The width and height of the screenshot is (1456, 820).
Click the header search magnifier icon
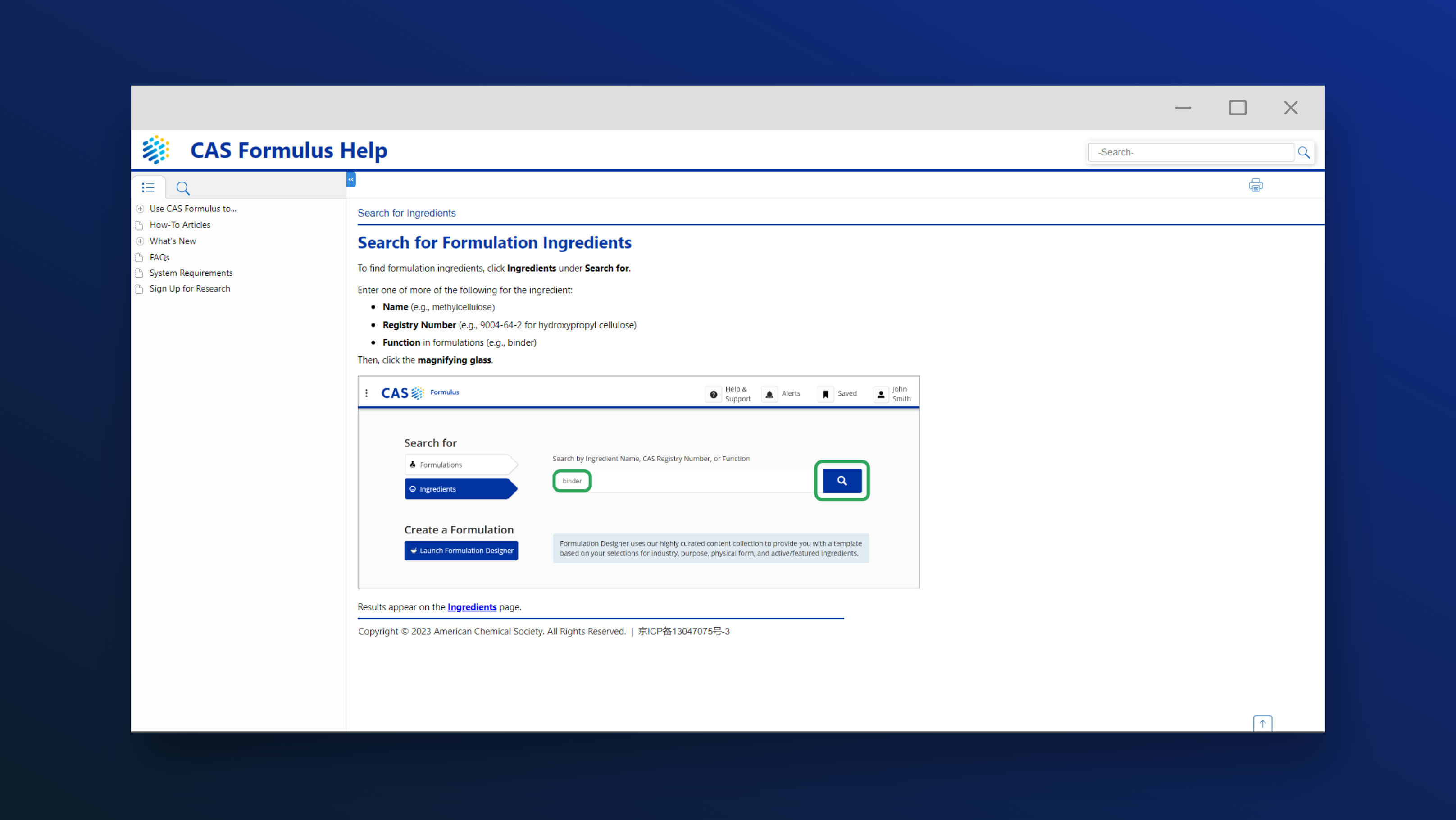1304,152
